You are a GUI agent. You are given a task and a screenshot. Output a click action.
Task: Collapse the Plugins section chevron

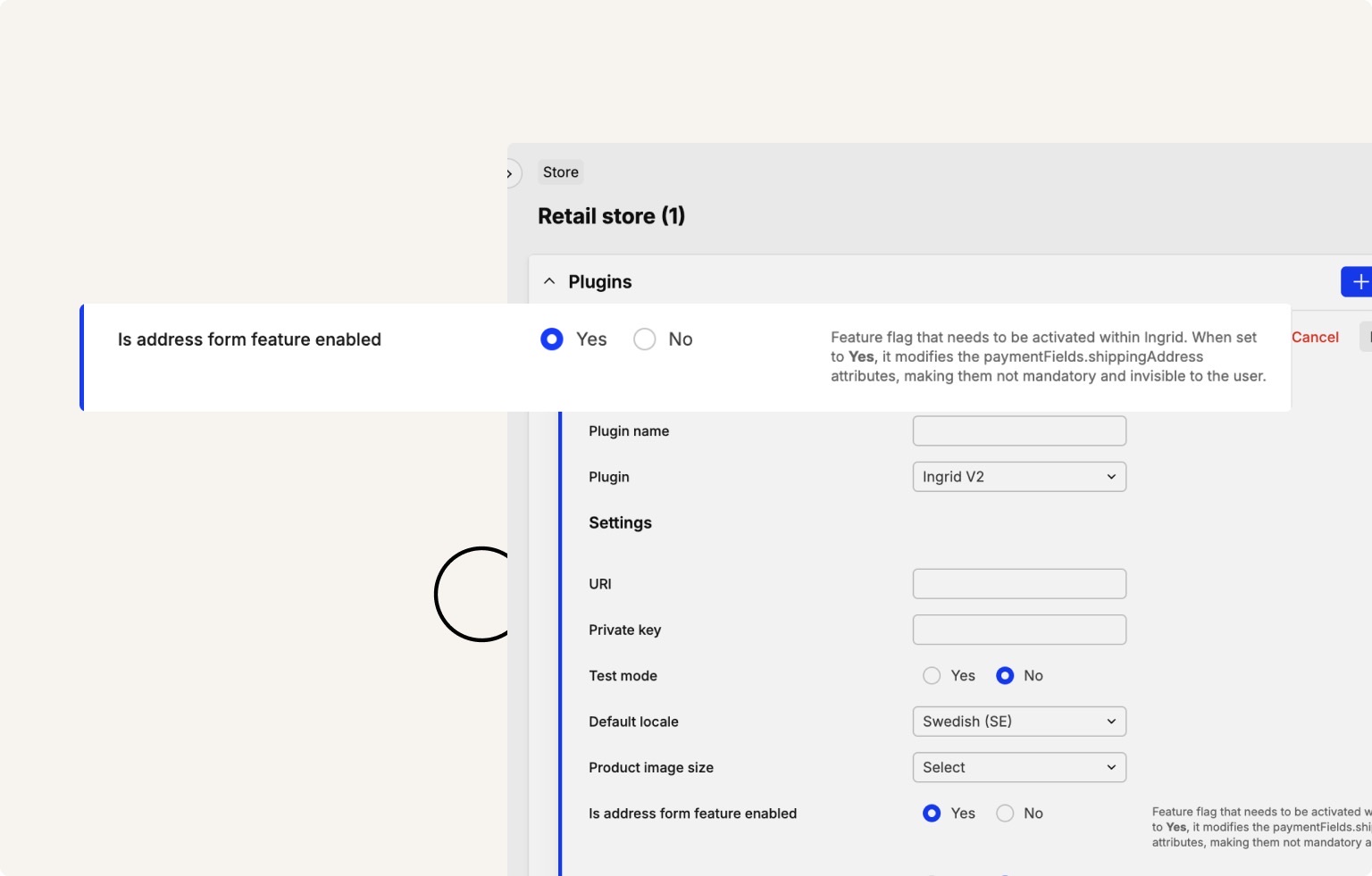pyautogui.click(x=549, y=281)
